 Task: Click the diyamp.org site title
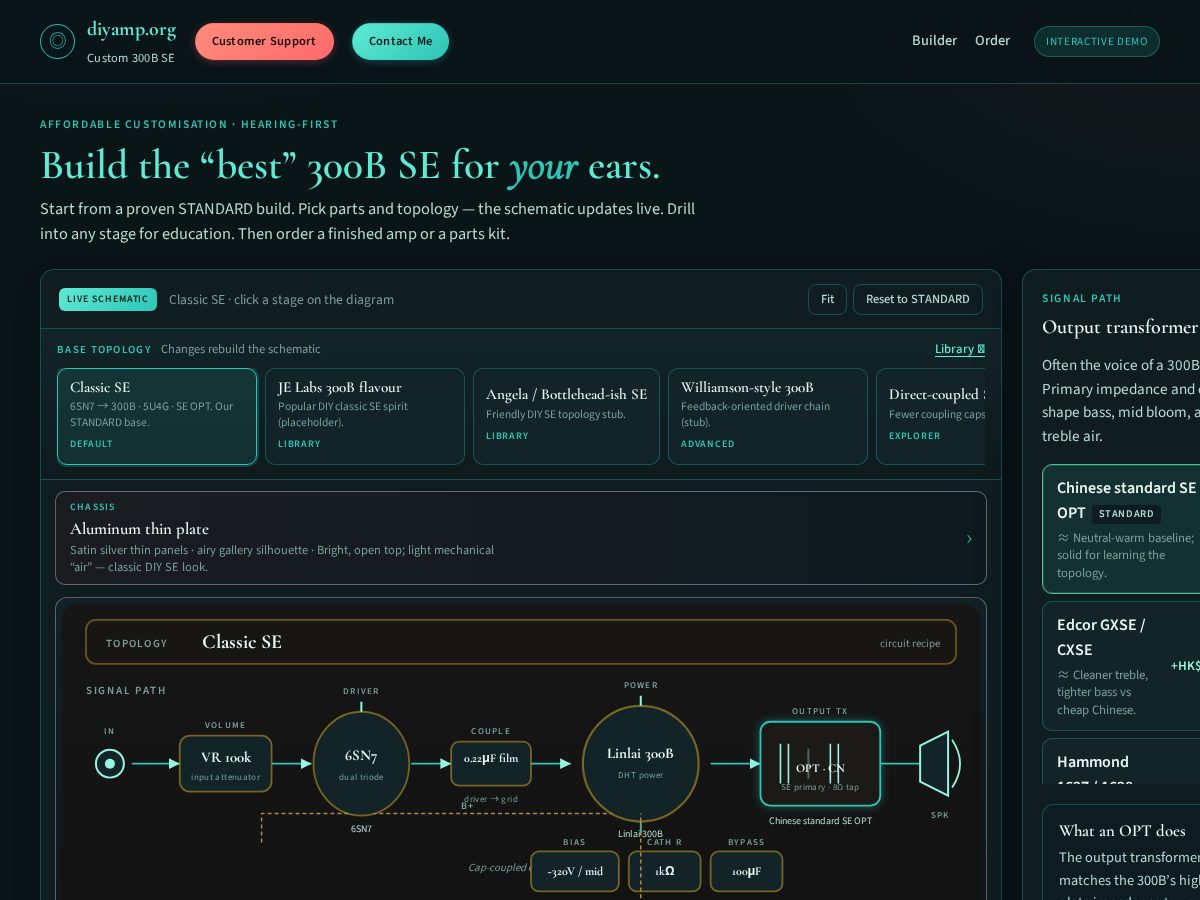(131, 29)
